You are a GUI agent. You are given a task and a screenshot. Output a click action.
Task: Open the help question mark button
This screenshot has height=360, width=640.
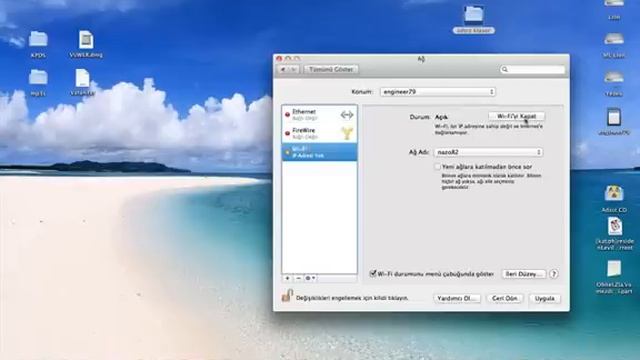pos(554,274)
